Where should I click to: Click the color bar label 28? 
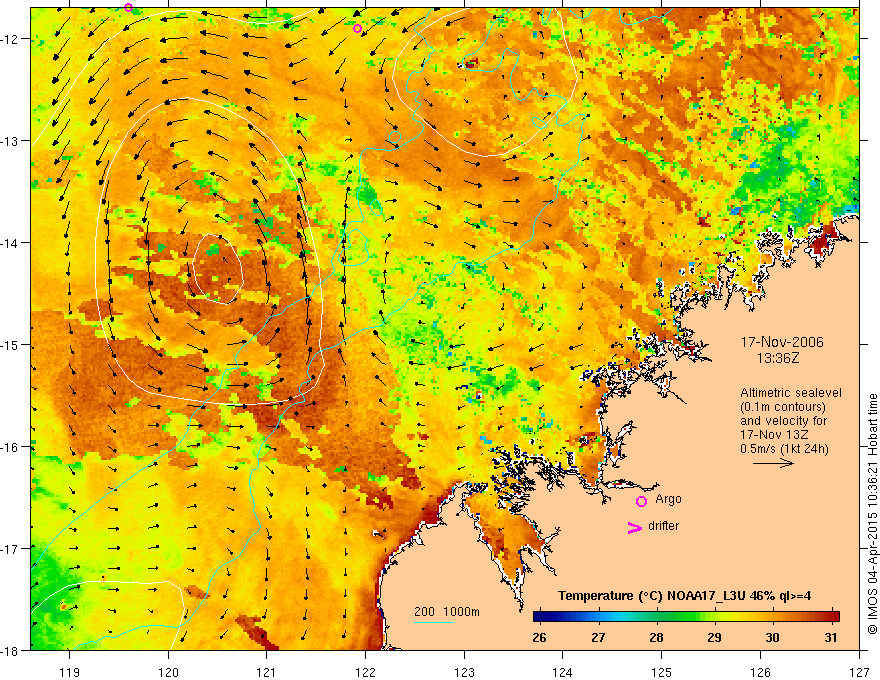[656, 637]
